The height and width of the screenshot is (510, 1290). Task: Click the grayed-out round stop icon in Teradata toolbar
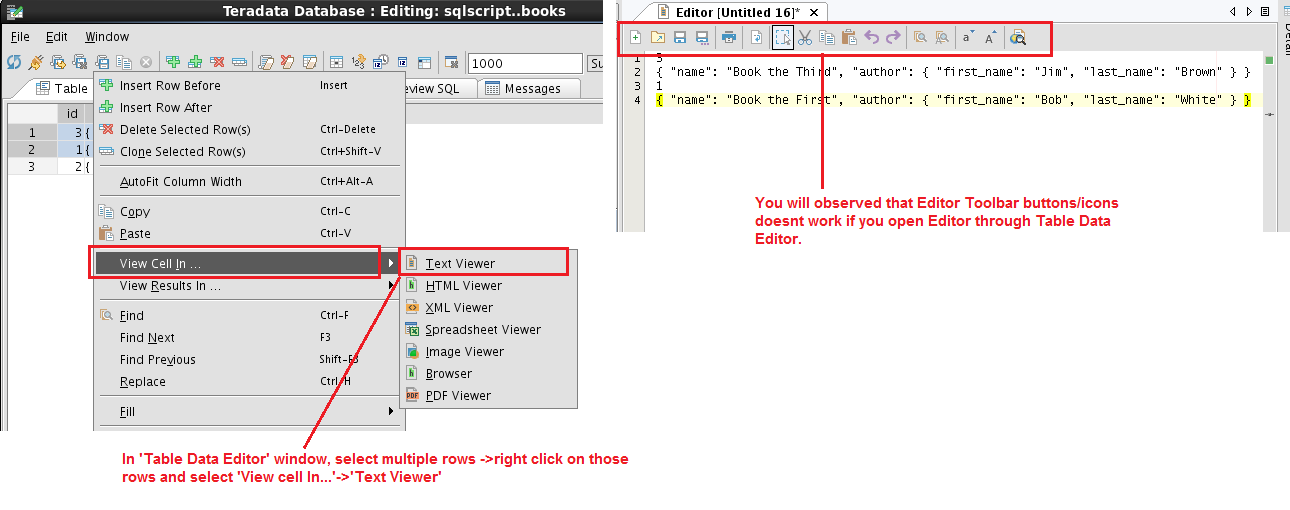[x=146, y=62]
